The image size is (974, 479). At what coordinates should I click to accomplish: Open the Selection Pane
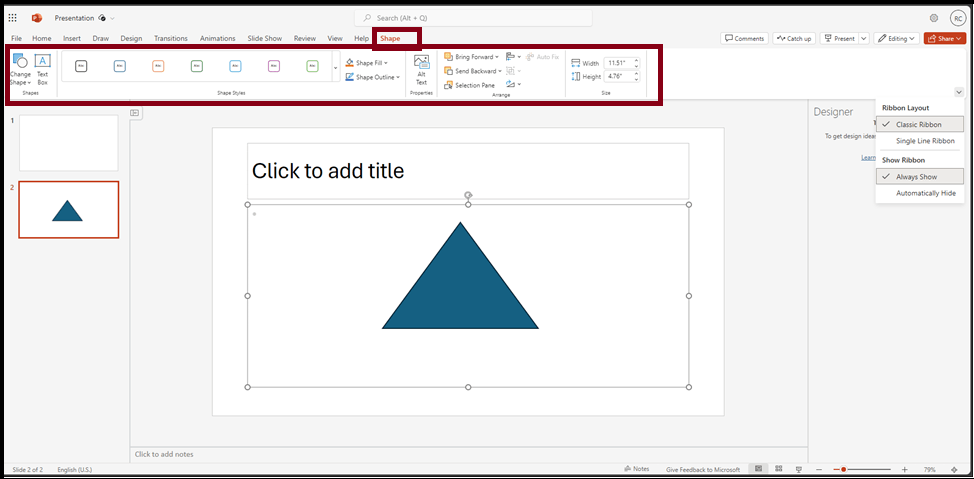(x=470, y=85)
